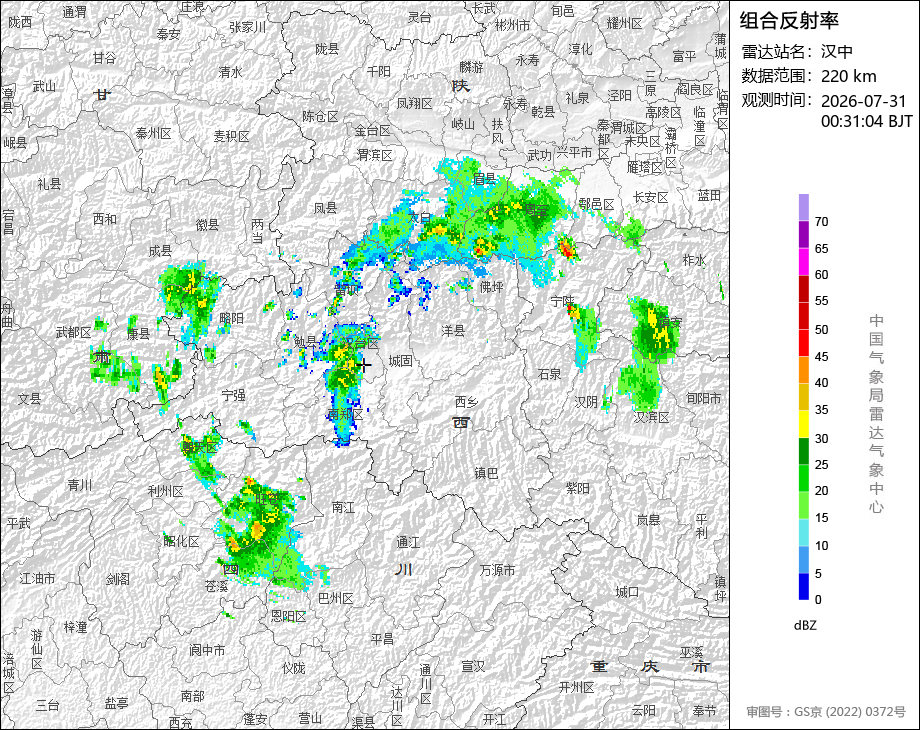
Task: Click the 岚皋 label
Action: tap(648, 520)
